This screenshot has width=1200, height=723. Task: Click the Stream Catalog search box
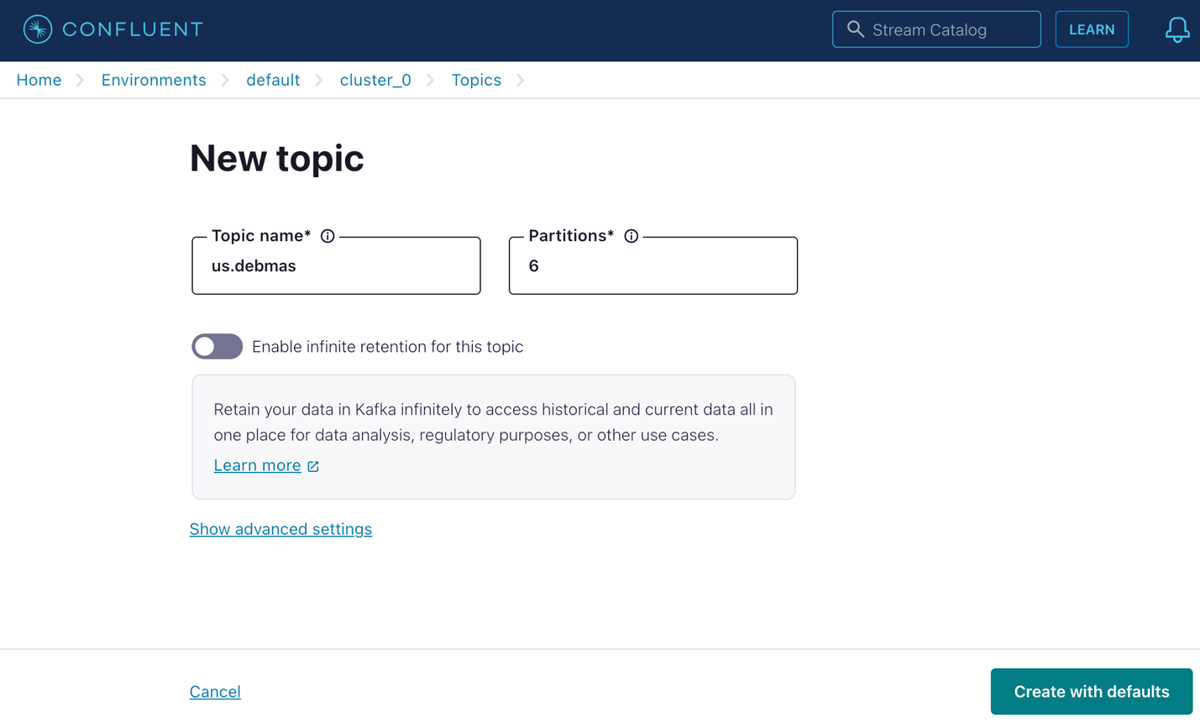940,29
